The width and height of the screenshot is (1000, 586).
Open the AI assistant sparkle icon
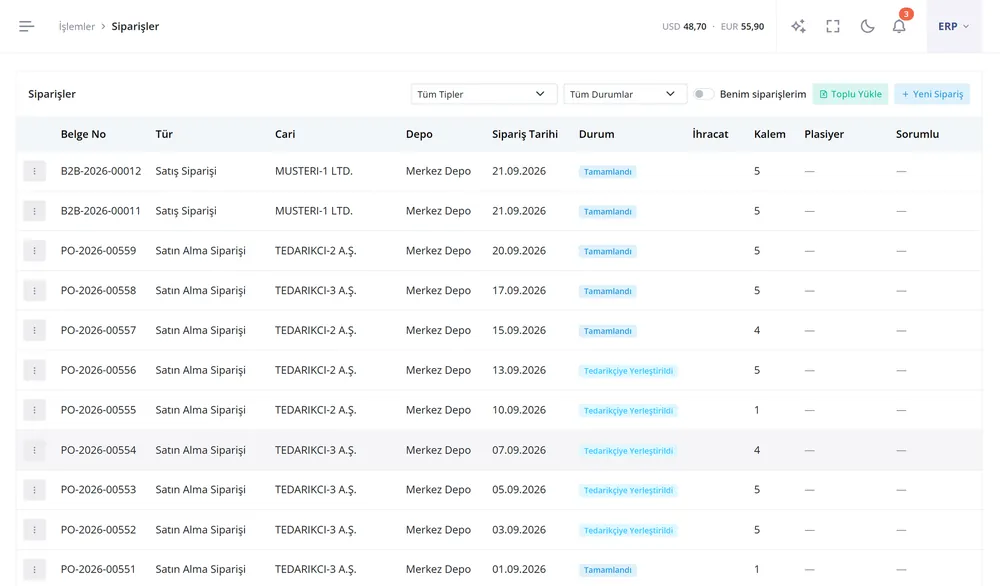pos(798,26)
